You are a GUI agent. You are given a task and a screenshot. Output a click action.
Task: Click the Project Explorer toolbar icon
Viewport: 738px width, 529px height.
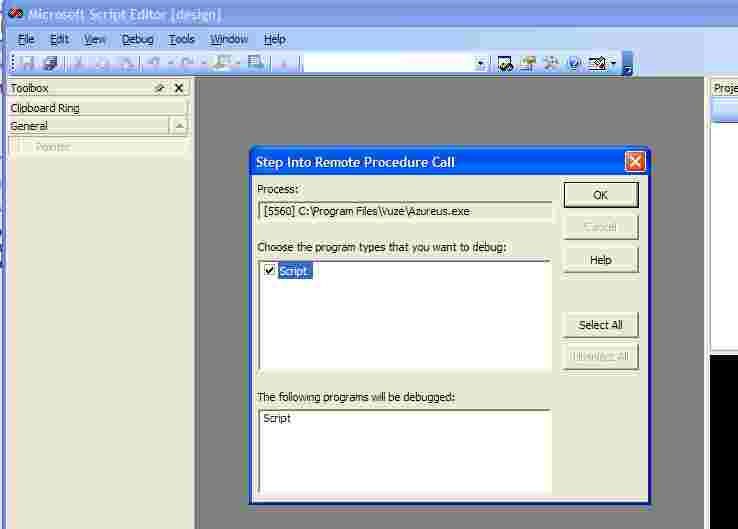tap(505, 63)
